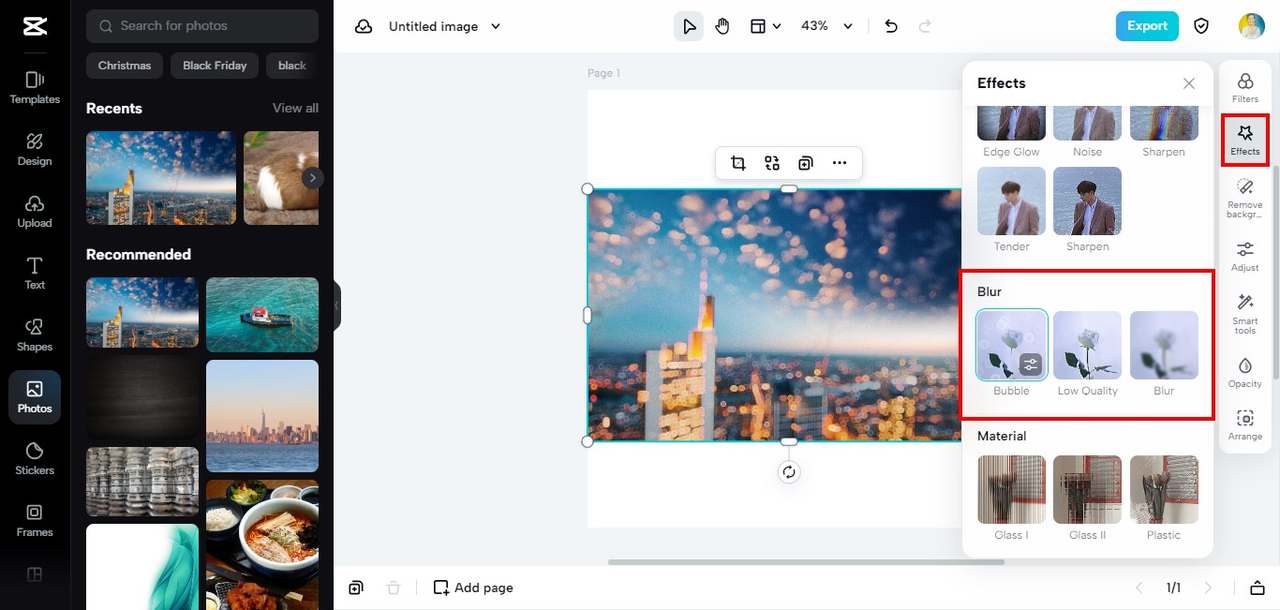Activate the hand pan tool
1280x610 pixels.
722,26
